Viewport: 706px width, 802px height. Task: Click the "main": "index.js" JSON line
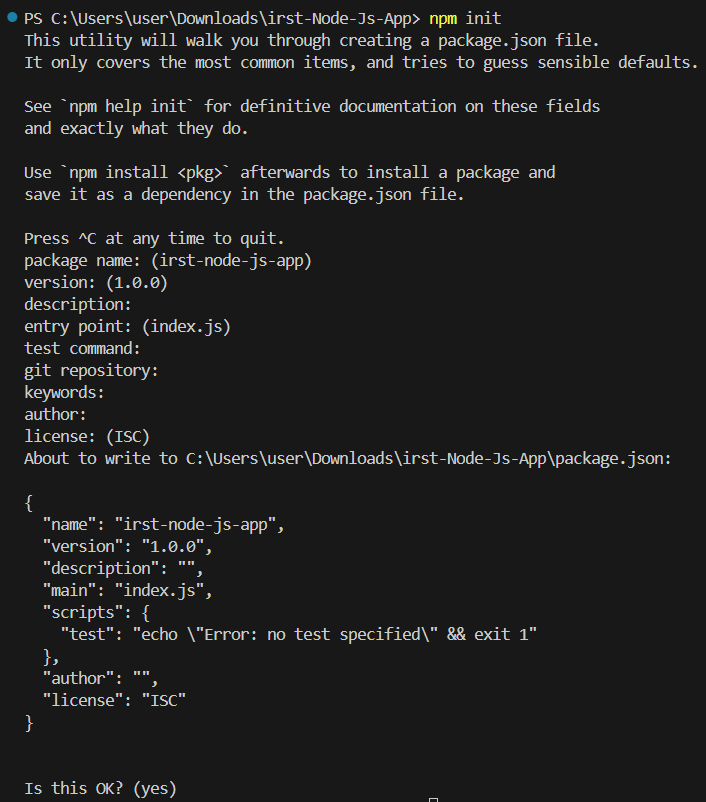pyautogui.click(x=127, y=590)
